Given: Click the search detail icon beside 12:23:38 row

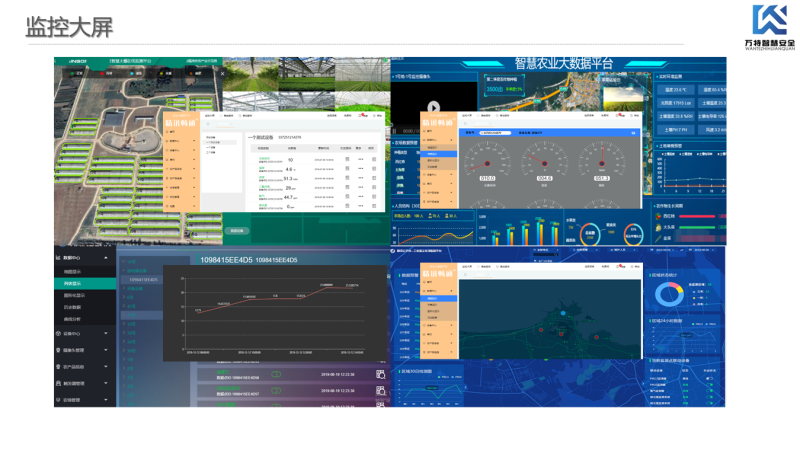Looking at the screenshot, I should [x=380, y=374].
